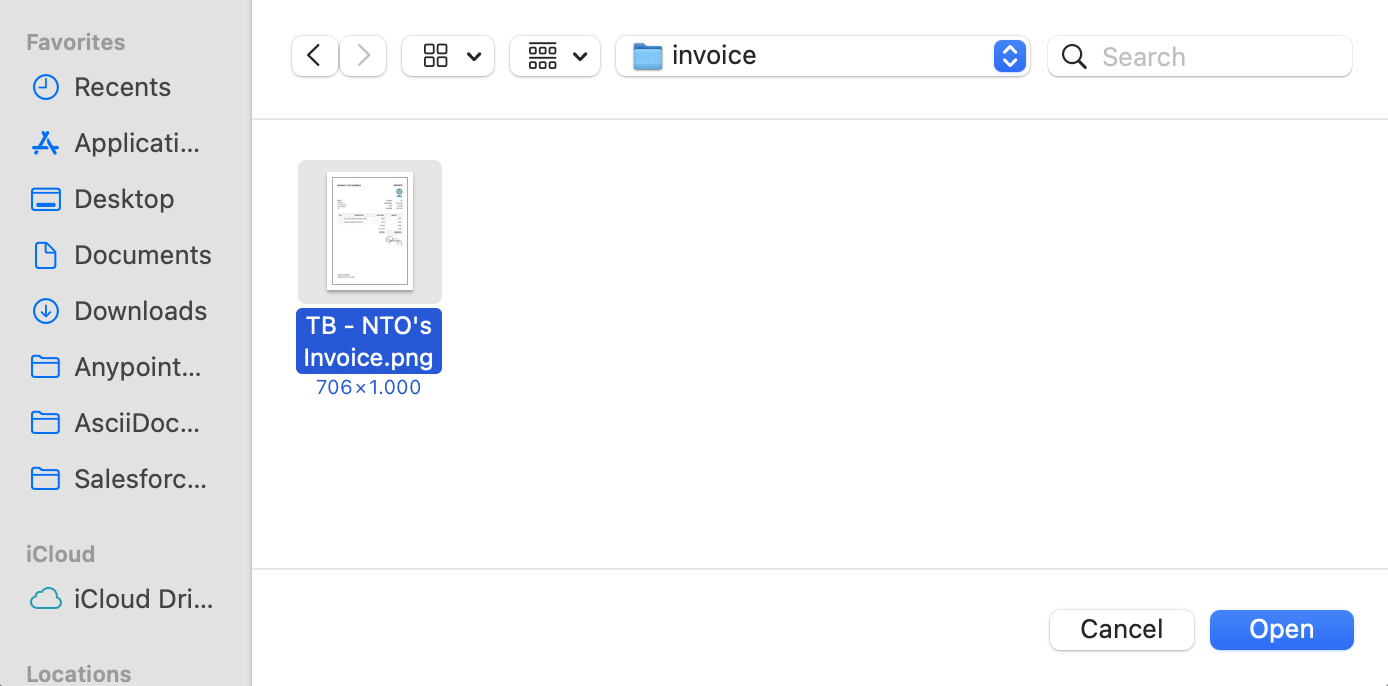Image resolution: width=1388 pixels, height=686 pixels.
Task: Select the invoice PNG thumbnail preview
Action: click(x=370, y=232)
